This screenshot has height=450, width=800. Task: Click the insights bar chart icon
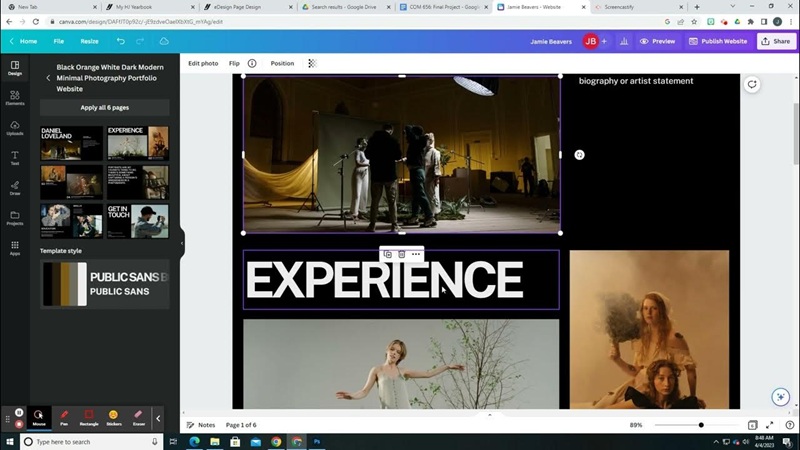[x=624, y=41]
